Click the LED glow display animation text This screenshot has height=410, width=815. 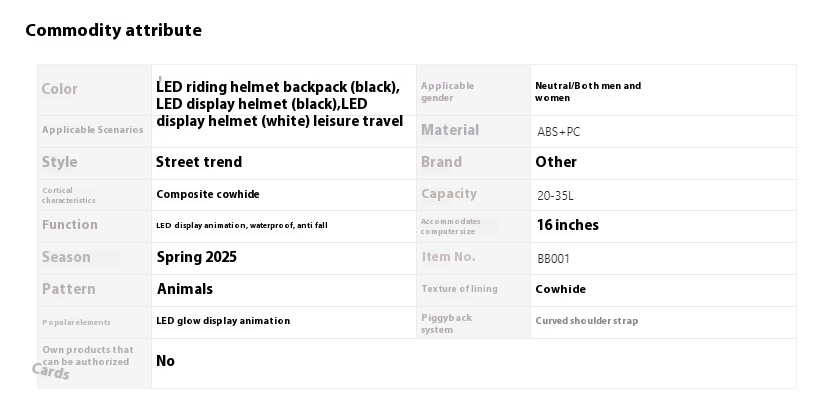tap(224, 321)
